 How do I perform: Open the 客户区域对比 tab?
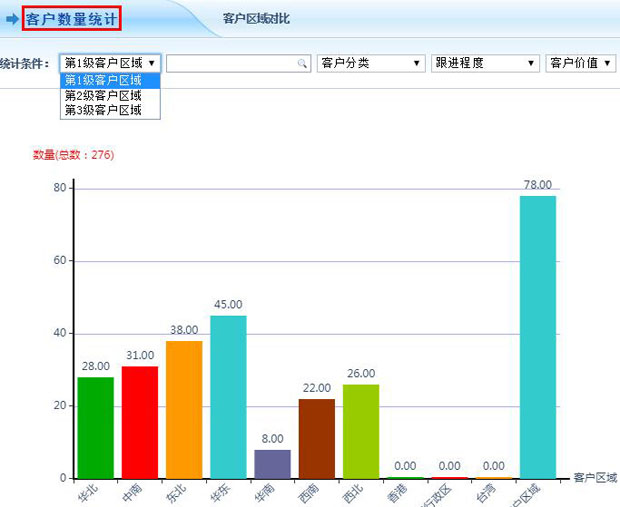[256, 19]
